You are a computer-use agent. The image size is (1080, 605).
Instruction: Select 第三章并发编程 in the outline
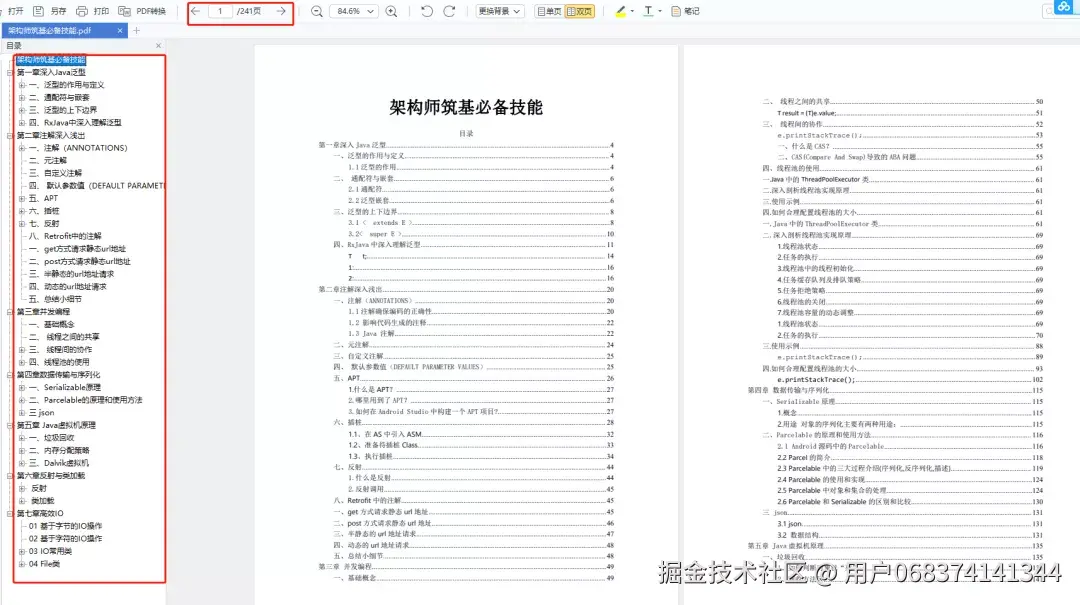click(45, 313)
